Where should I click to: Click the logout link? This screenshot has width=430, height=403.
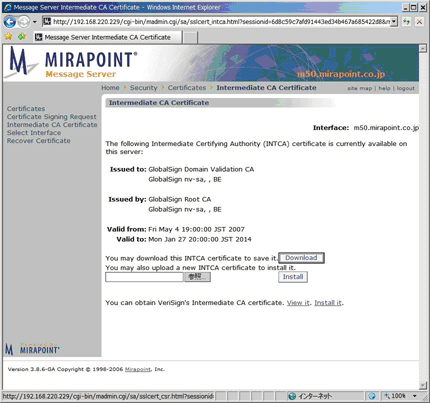[406, 88]
